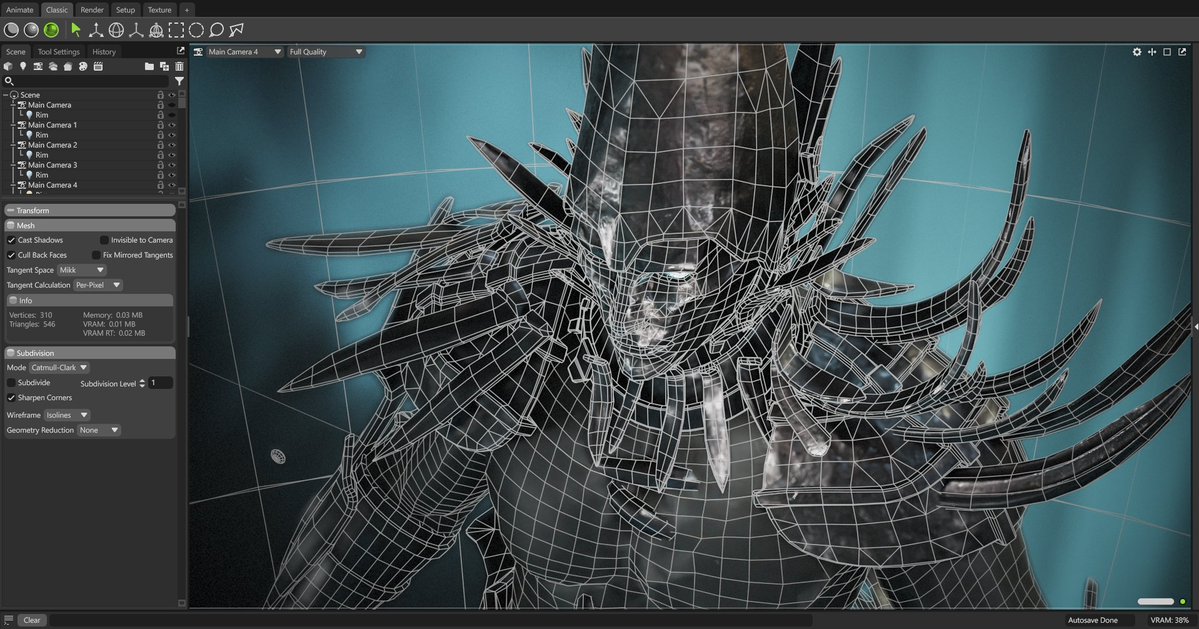Viewport: 1199px width, 629px height.
Task: Add a new shadow catcher object
Action: click(x=68, y=66)
